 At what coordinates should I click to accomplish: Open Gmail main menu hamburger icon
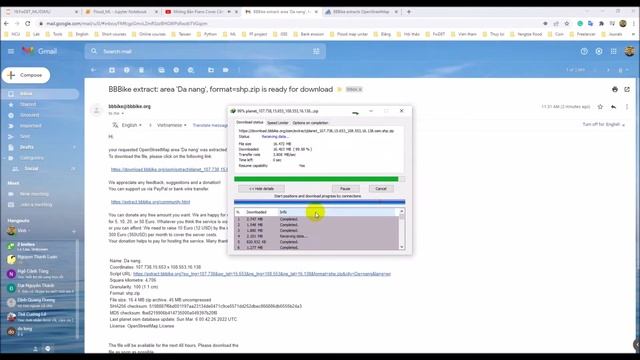[11, 51]
